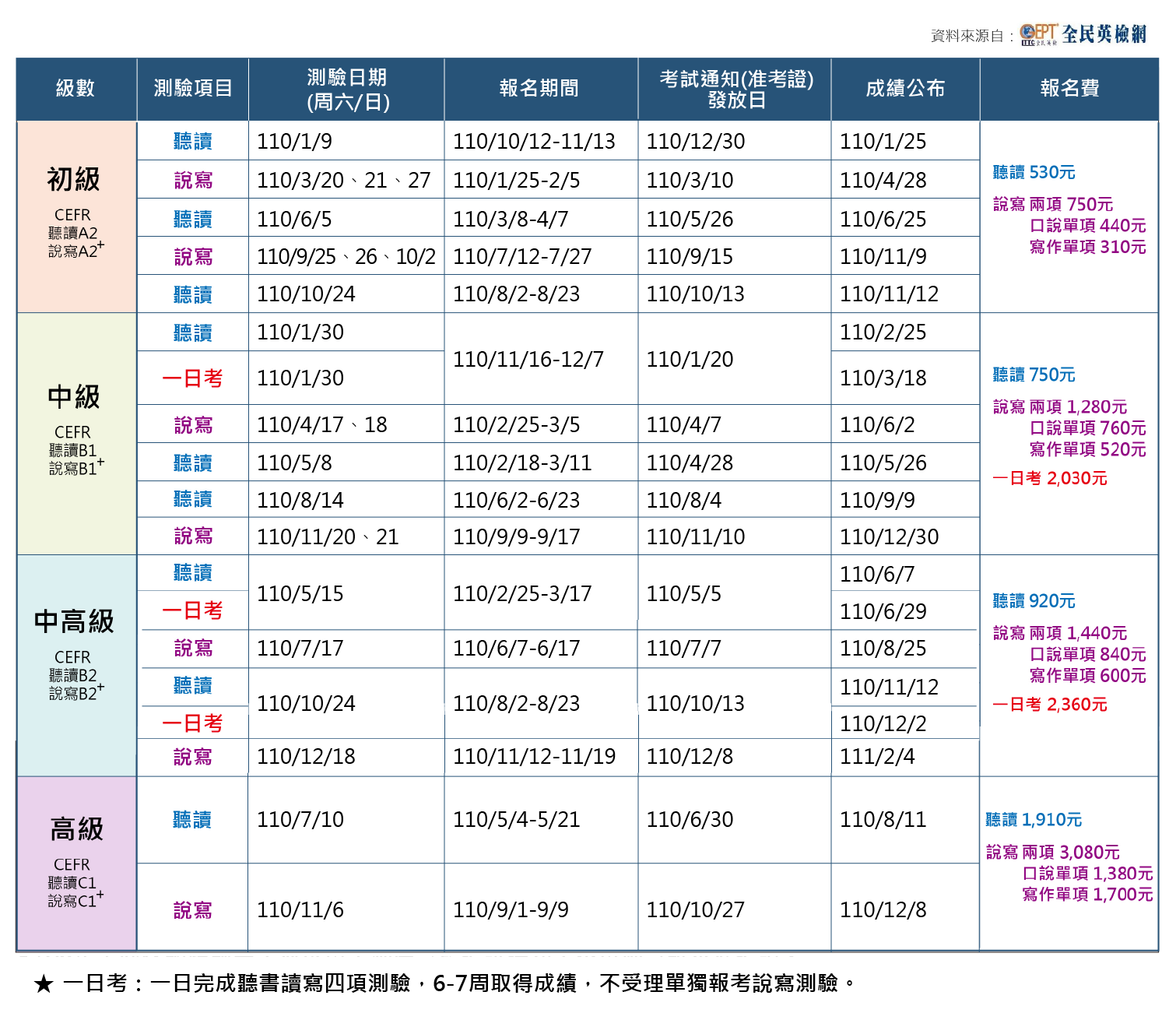The height and width of the screenshot is (1027, 1176).
Task: Select the 高級 level cell
Action: 76,863
